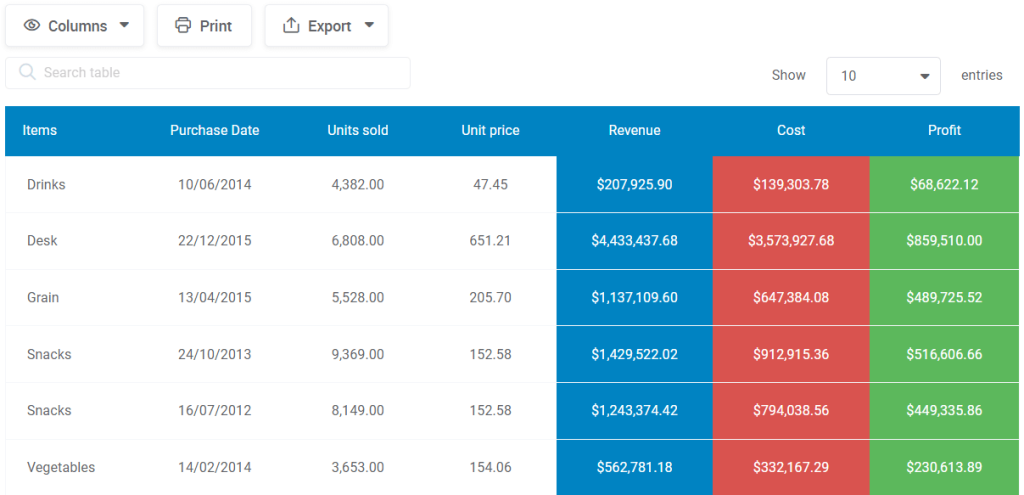Image resolution: width=1024 pixels, height=495 pixels.
Task: Click the export upload icon
Action: (290, 25)
